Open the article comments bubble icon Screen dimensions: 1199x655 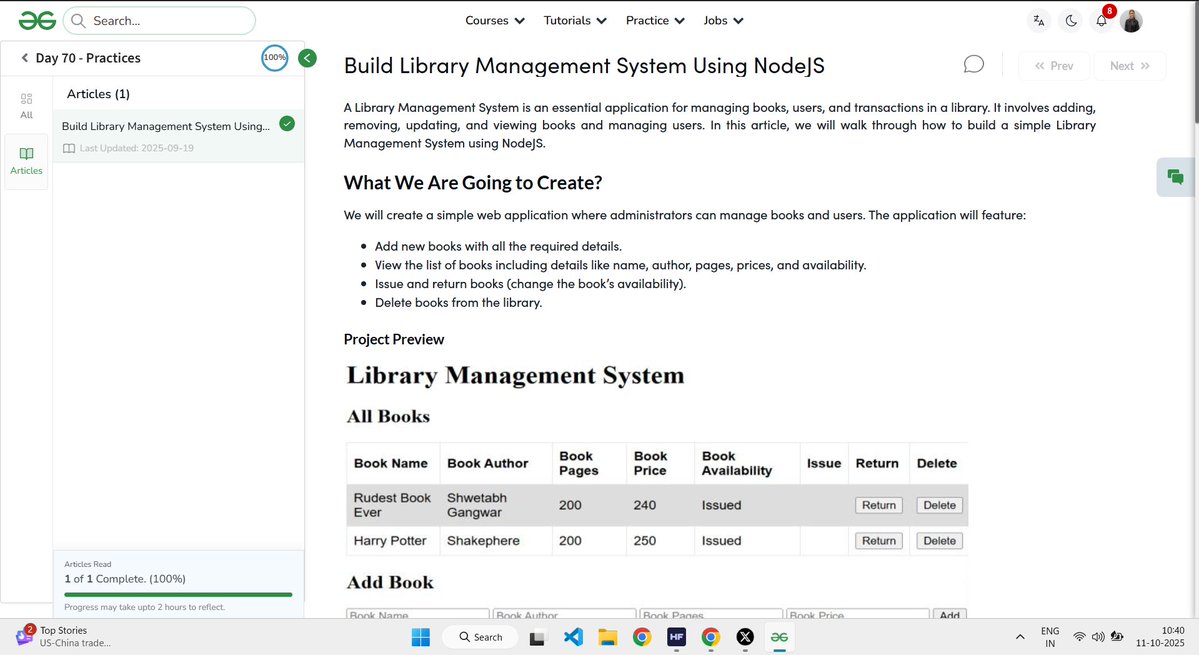tap(973, 64)
